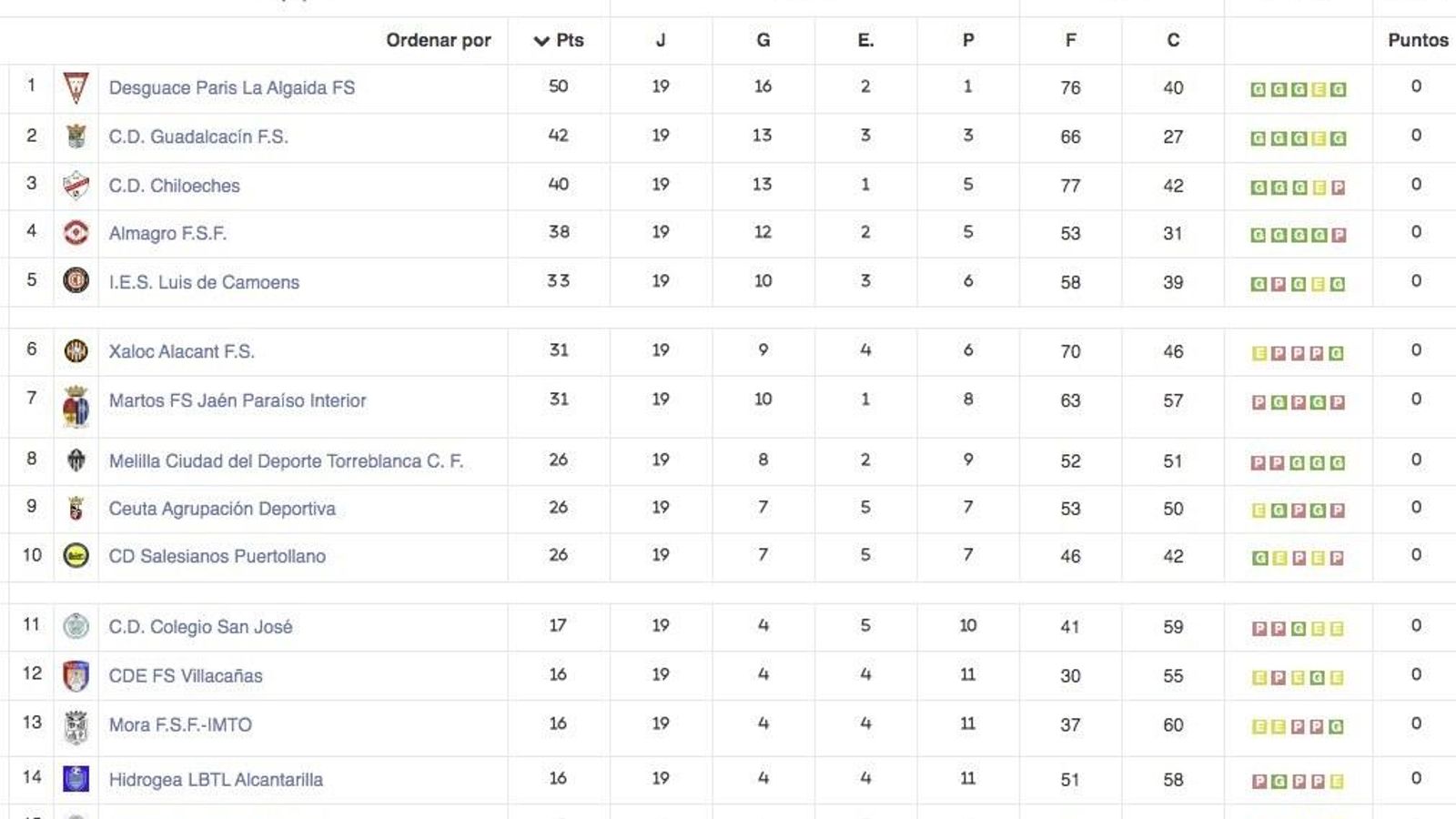The image size is (1456, 819).
Task: Click the CD Salesianos Puertollano badge icon
Action: (77, 556)
